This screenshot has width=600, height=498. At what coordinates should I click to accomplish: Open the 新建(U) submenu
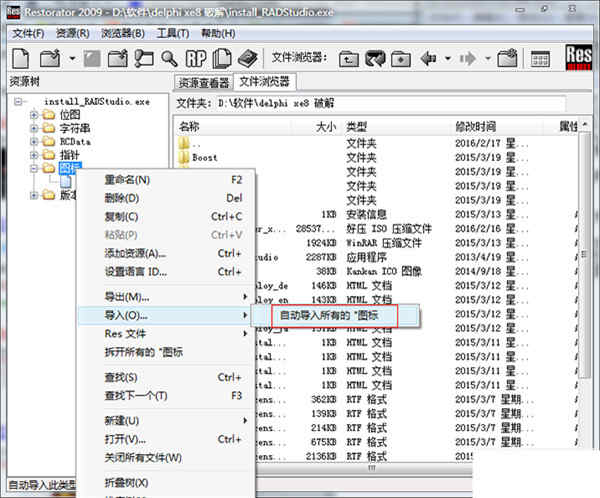tap(166, 421)
